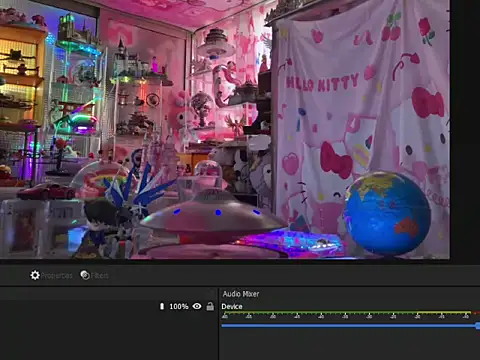Toggle the source eye visibility icon
This screenshot has height=360, width=480.
click(197, 306)
